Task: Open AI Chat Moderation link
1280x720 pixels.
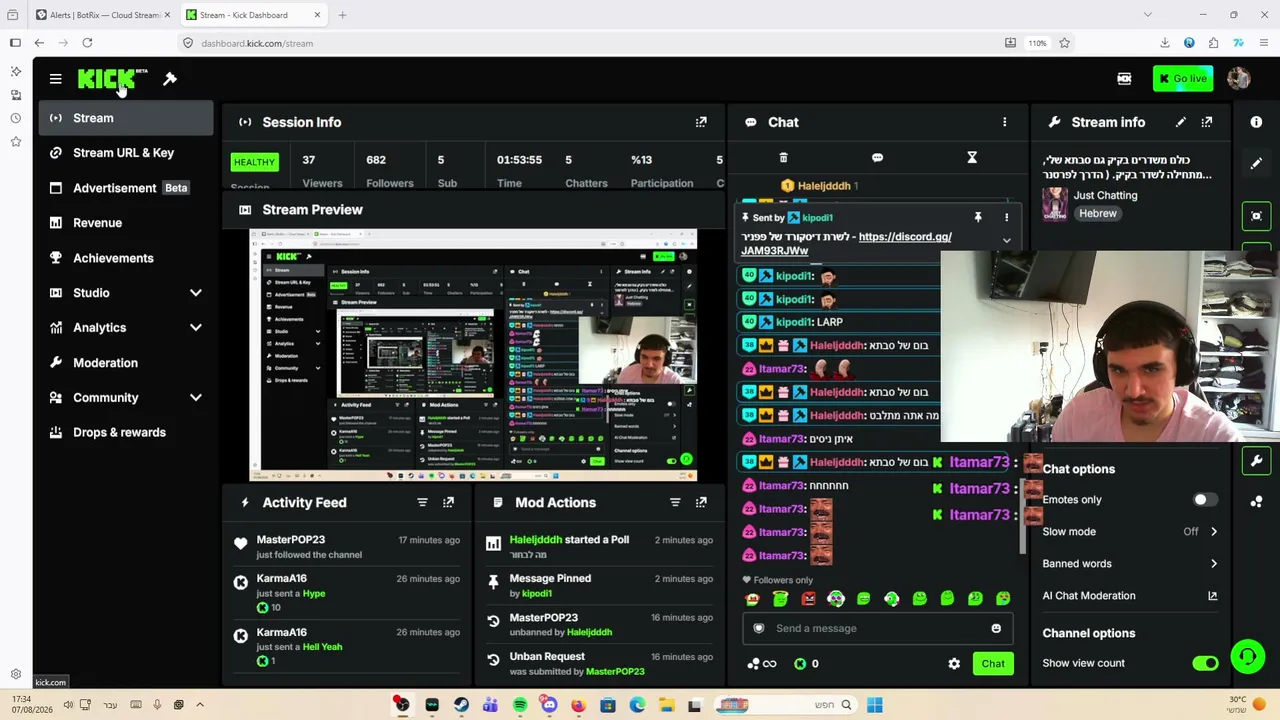Action: pyautogui.click(x=1130, y=596)
